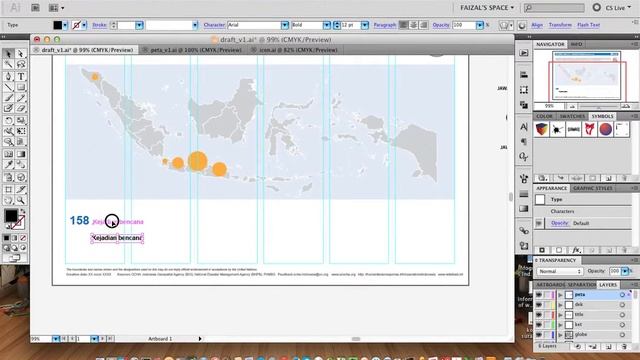The image size is (640, 360).
Task: Click the Delete Selection trash icon in Layers
Action: click(624, 347)
